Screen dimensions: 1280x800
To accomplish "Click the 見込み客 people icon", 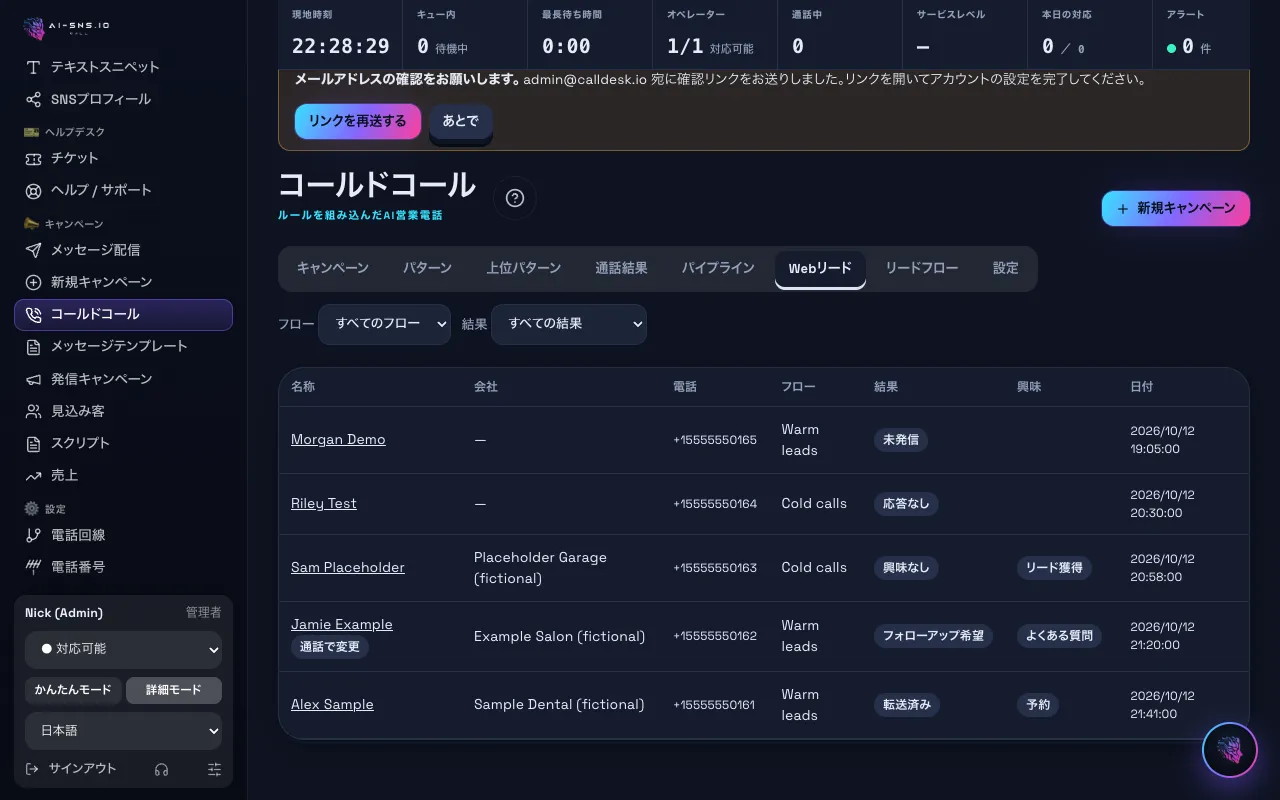I will 33,411.
